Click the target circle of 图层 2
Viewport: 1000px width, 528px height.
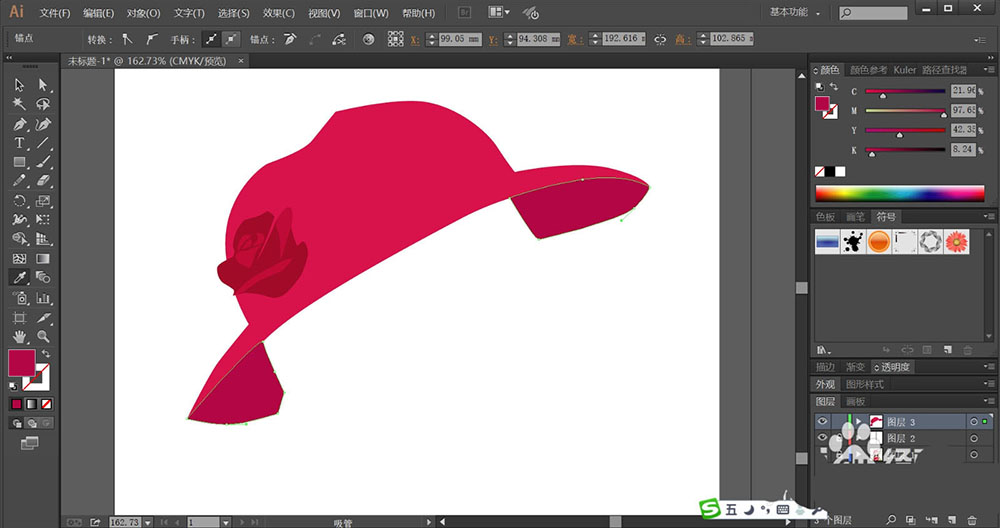coord(974,438)
